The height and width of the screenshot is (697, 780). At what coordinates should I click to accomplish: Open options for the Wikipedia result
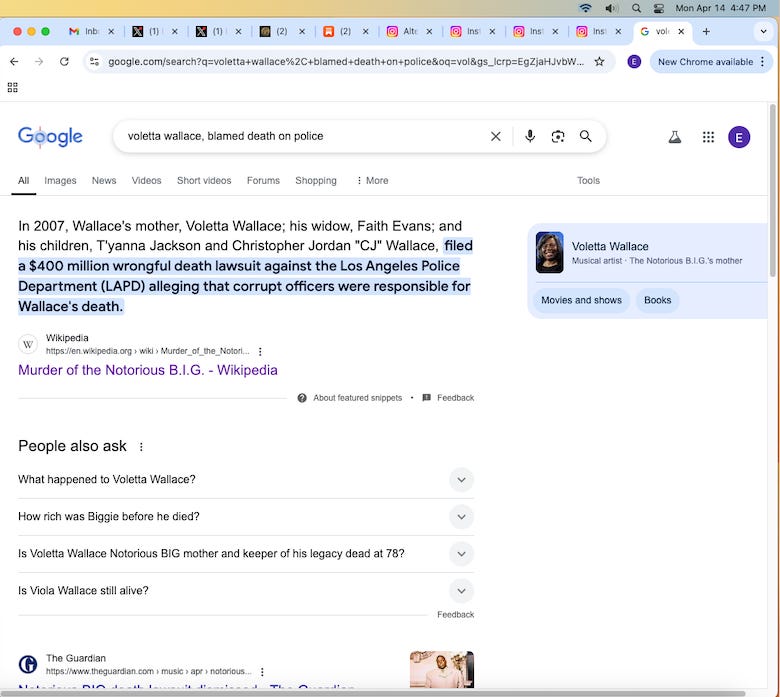260,351
